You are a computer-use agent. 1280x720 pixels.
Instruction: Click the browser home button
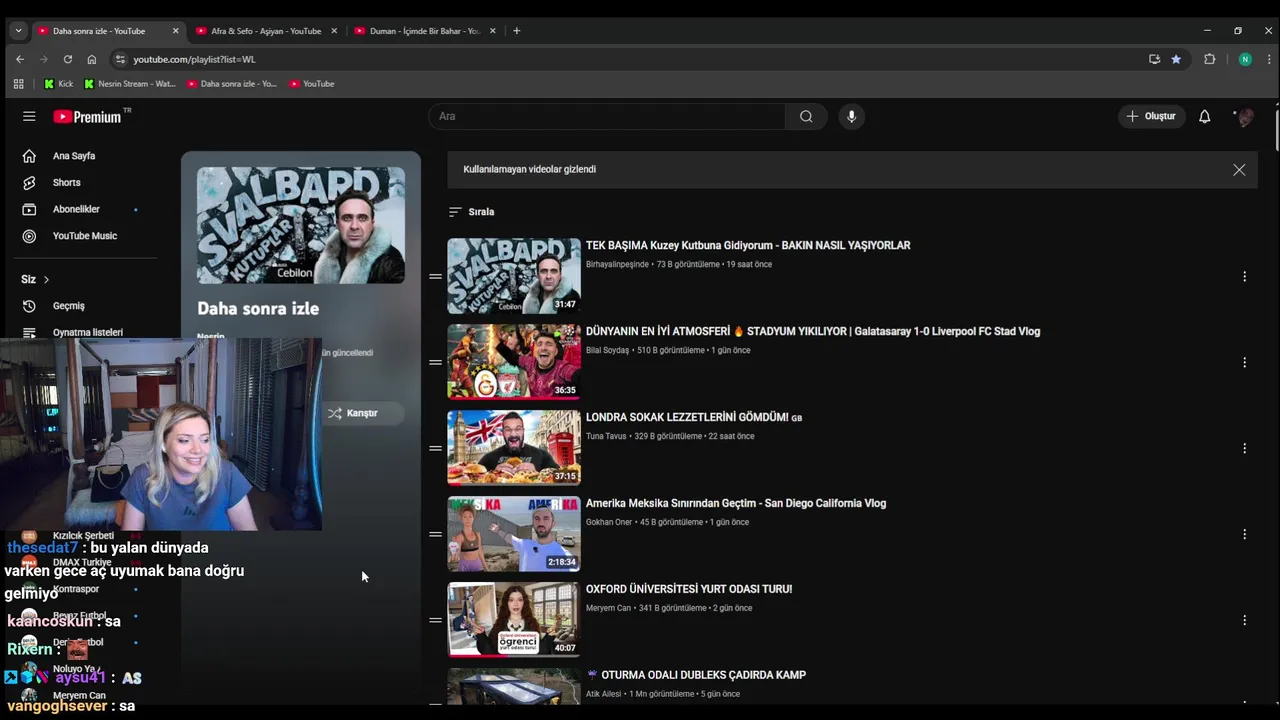[x=92, y=59]
